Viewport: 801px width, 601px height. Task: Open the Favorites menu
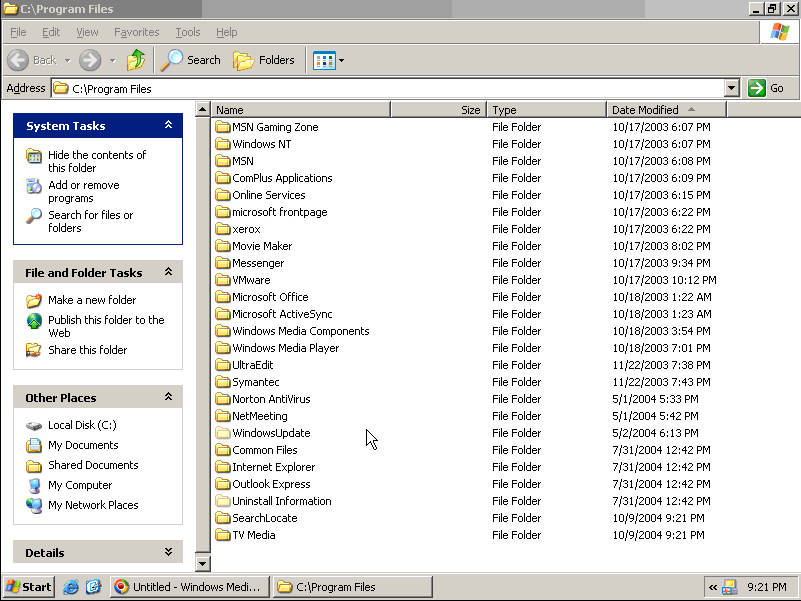(x=136, y=32)
